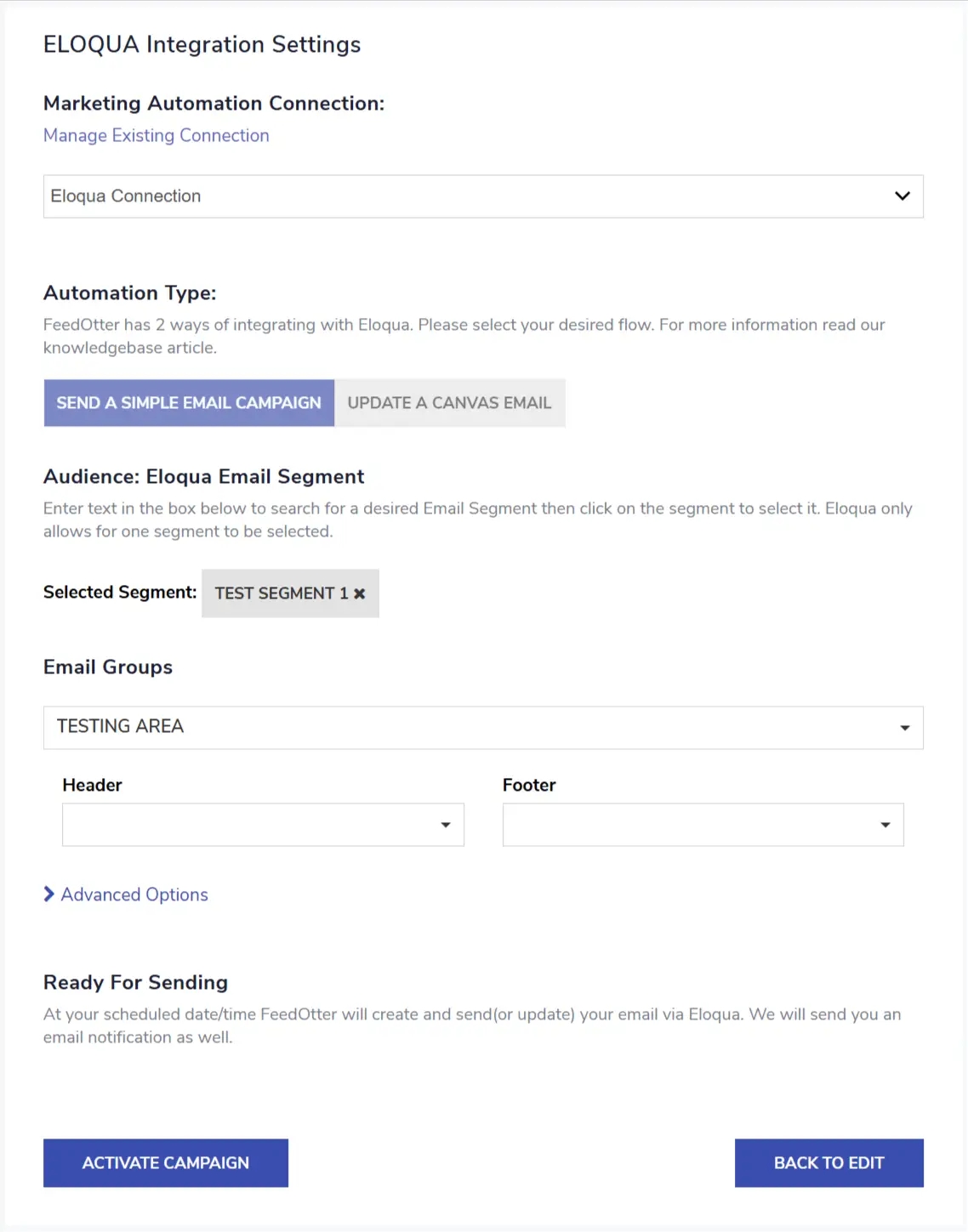
Task: Click the Back to Edit button
Action: coord(828,1162)
